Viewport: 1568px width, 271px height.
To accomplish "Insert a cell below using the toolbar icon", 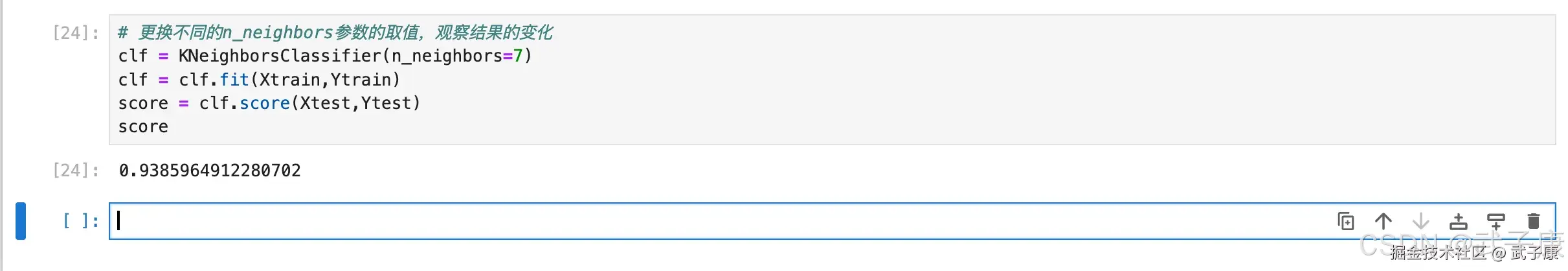I will click(x=1496, y=222).
